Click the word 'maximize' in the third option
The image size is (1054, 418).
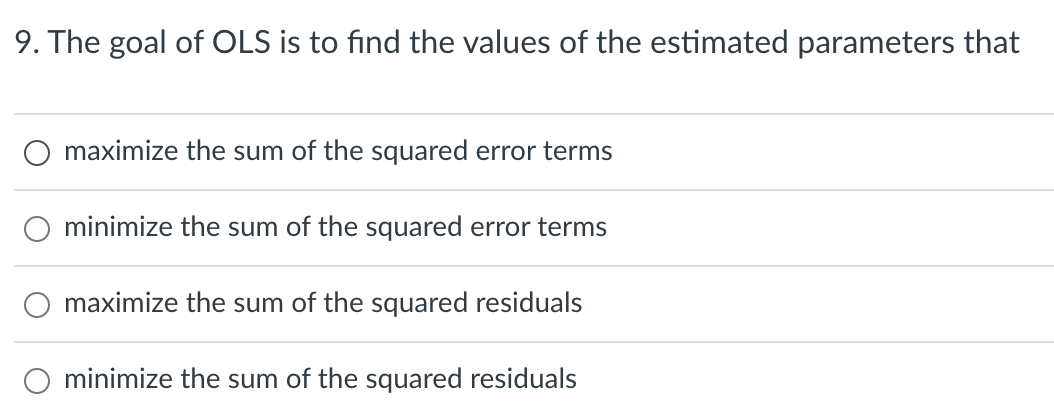122,303
